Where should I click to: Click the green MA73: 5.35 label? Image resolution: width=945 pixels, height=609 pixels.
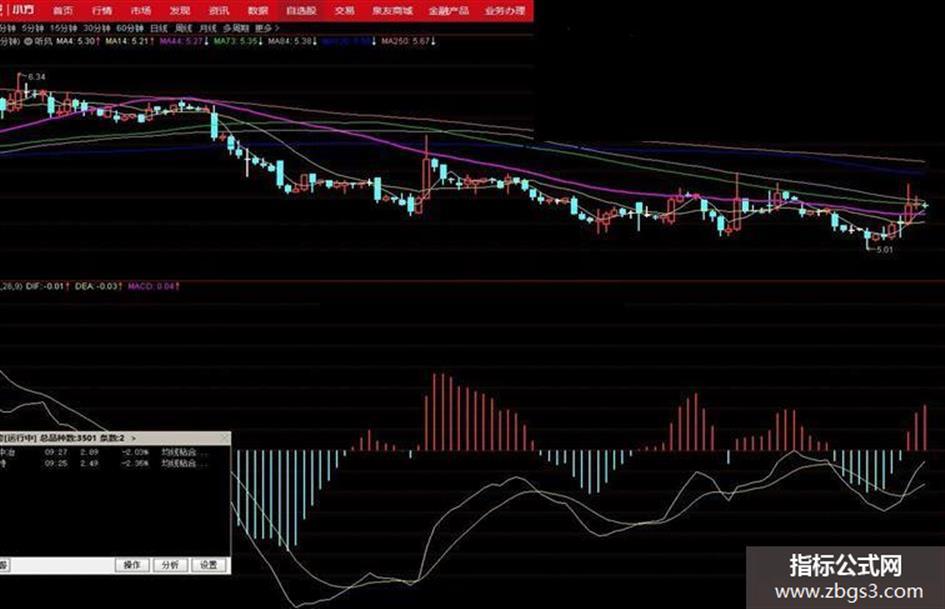click(238, 42)
